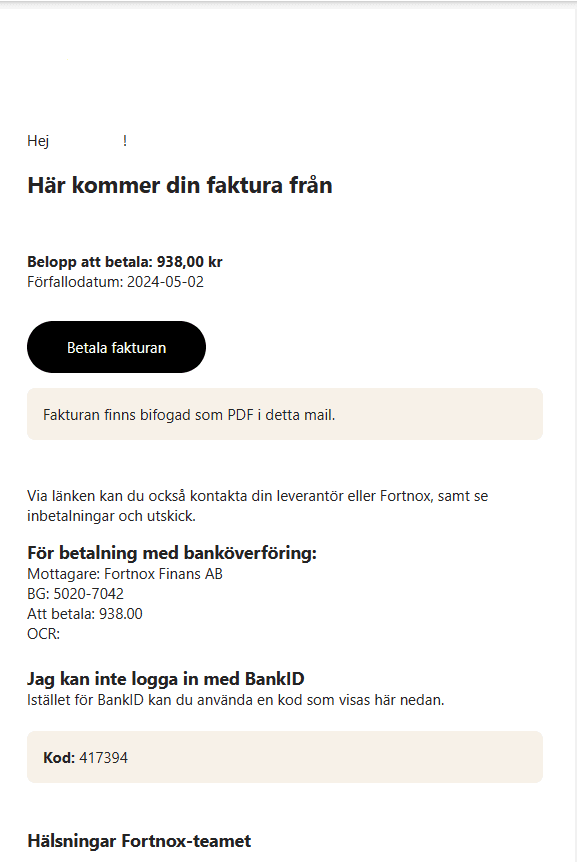Click the Hej greeting line

[77, 141]
